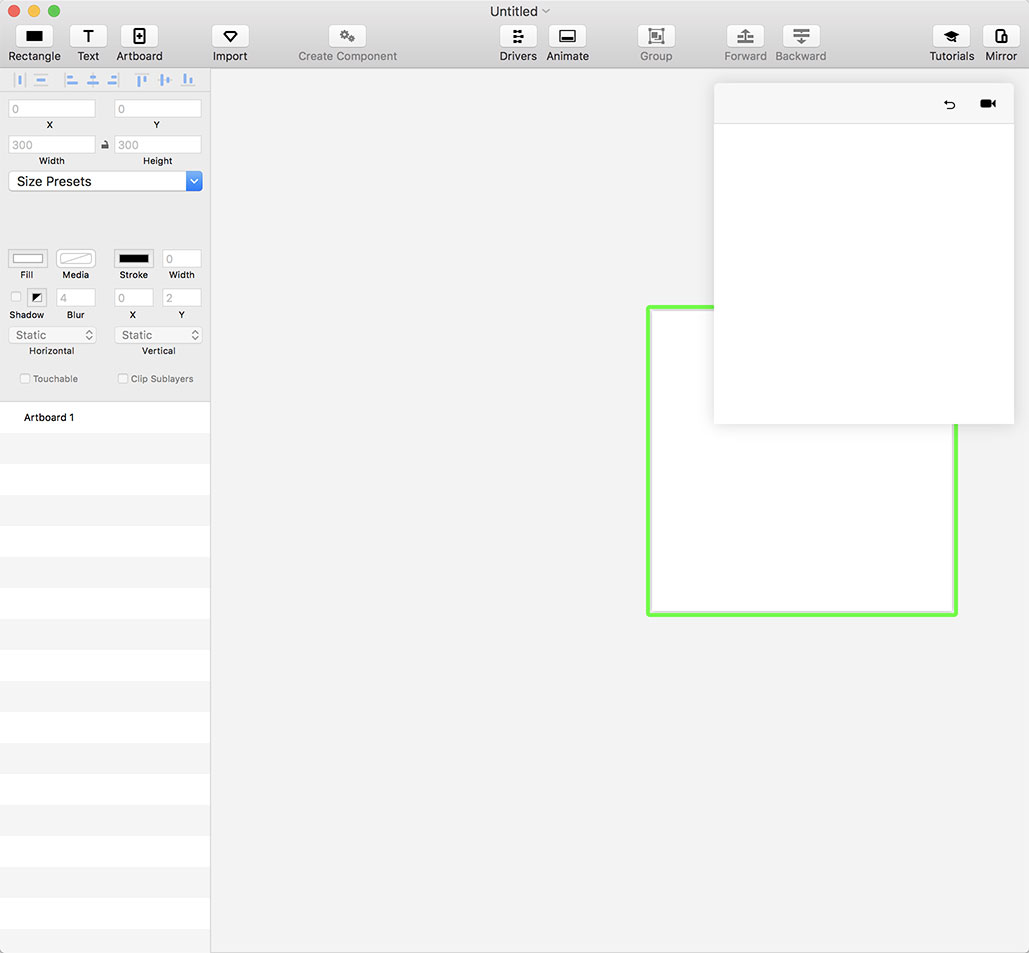
Task: Open the Import tool
Action: [230, 37]
